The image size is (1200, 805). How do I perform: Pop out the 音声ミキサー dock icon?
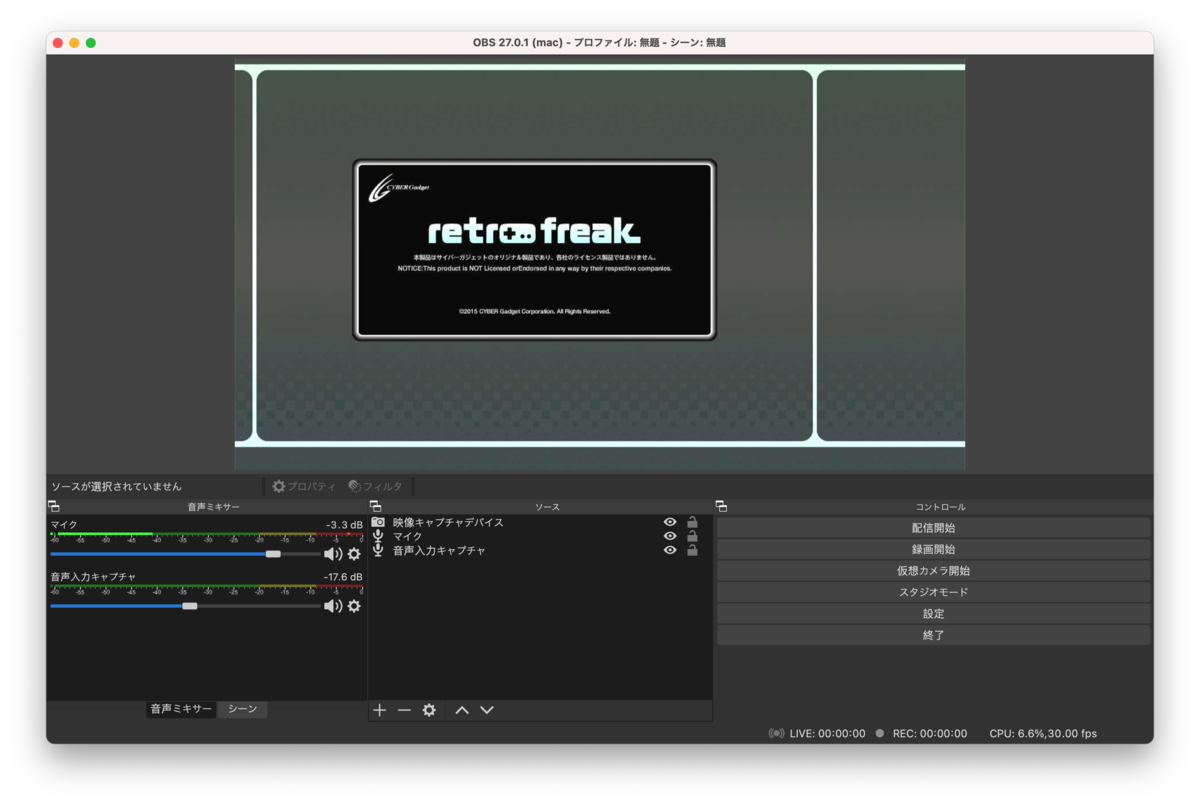point(54,507)
